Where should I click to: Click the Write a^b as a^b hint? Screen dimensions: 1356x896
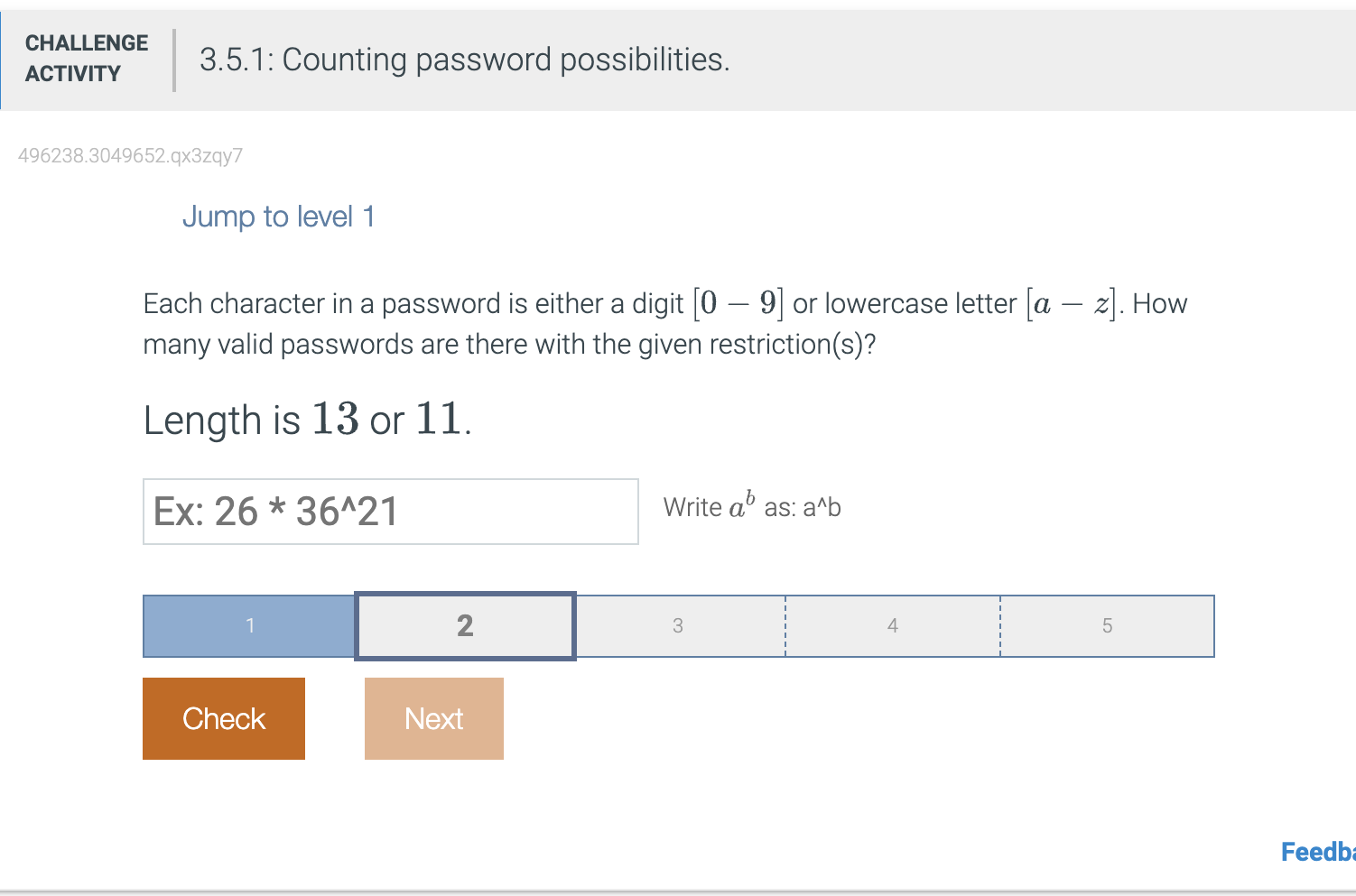[x=752, y=507]
